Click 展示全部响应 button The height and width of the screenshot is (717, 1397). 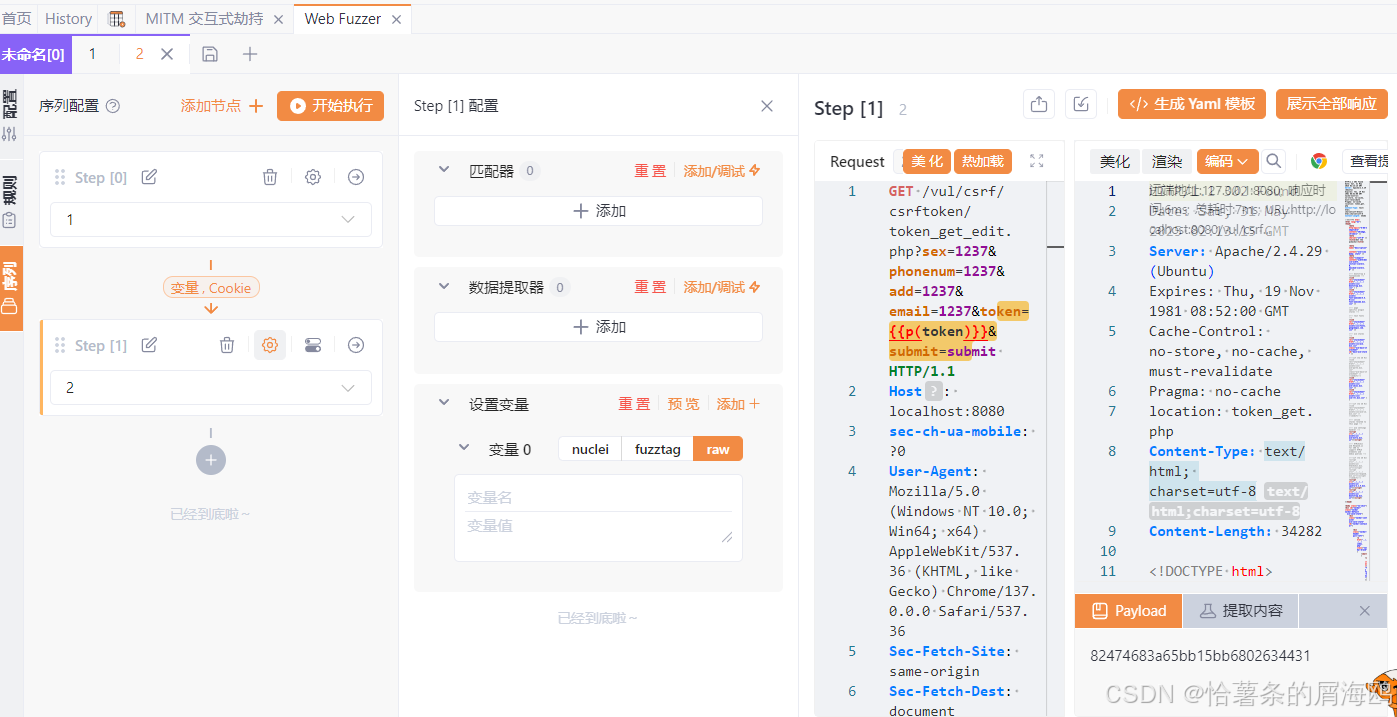click(x=1332, y=104)
